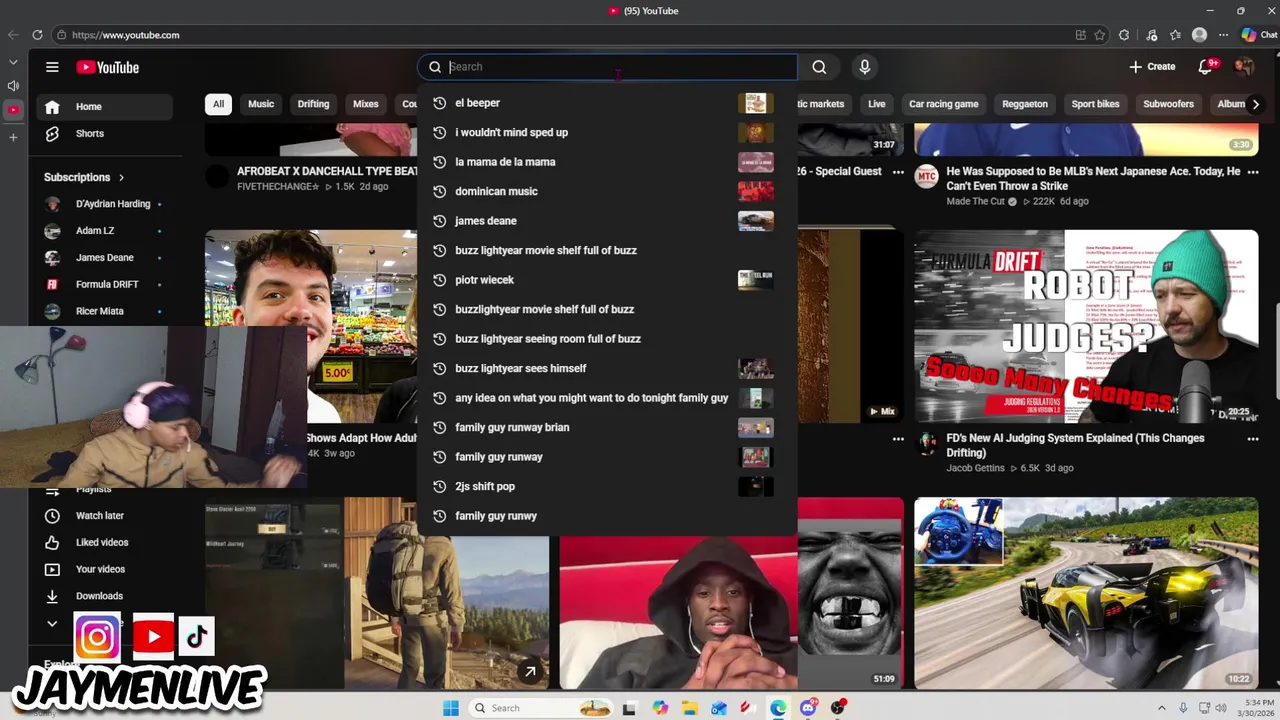Open the Edge profile icon
This screenshot has width=1280, height=720.
pos(1200,35)
